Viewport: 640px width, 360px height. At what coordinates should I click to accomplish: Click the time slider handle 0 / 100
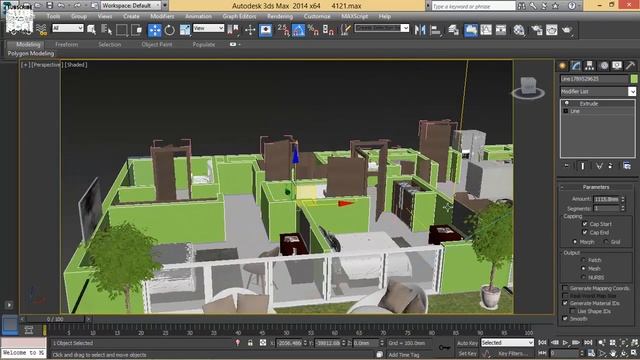point(55,319)
